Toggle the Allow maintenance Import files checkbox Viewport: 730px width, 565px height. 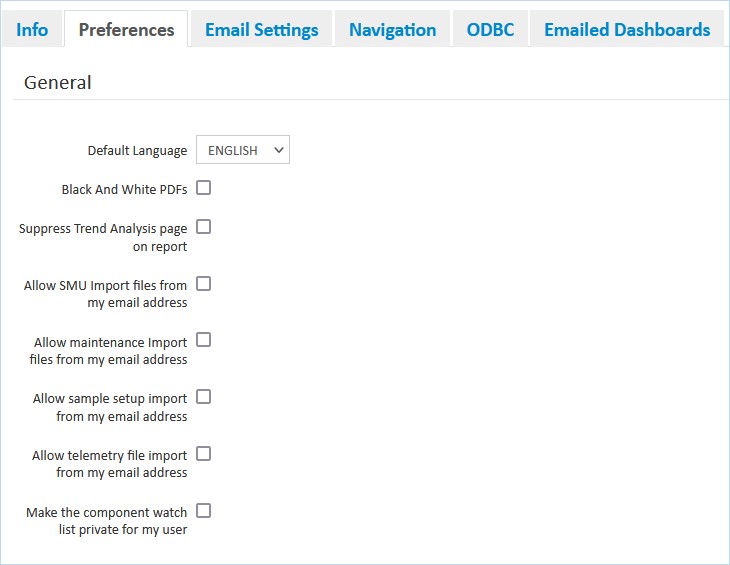(x=204, y=341)
